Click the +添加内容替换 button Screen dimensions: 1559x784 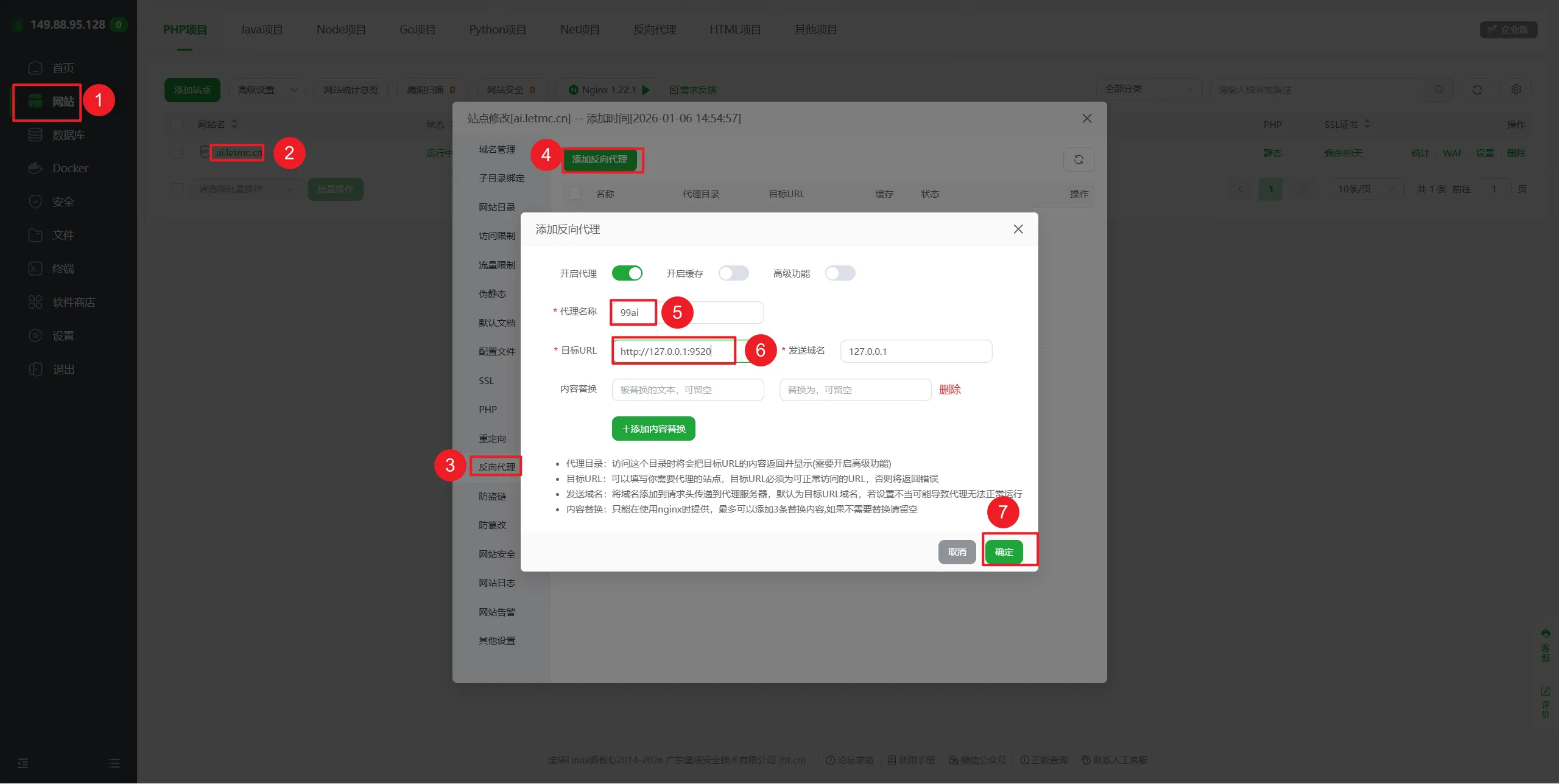coord(653,429)
